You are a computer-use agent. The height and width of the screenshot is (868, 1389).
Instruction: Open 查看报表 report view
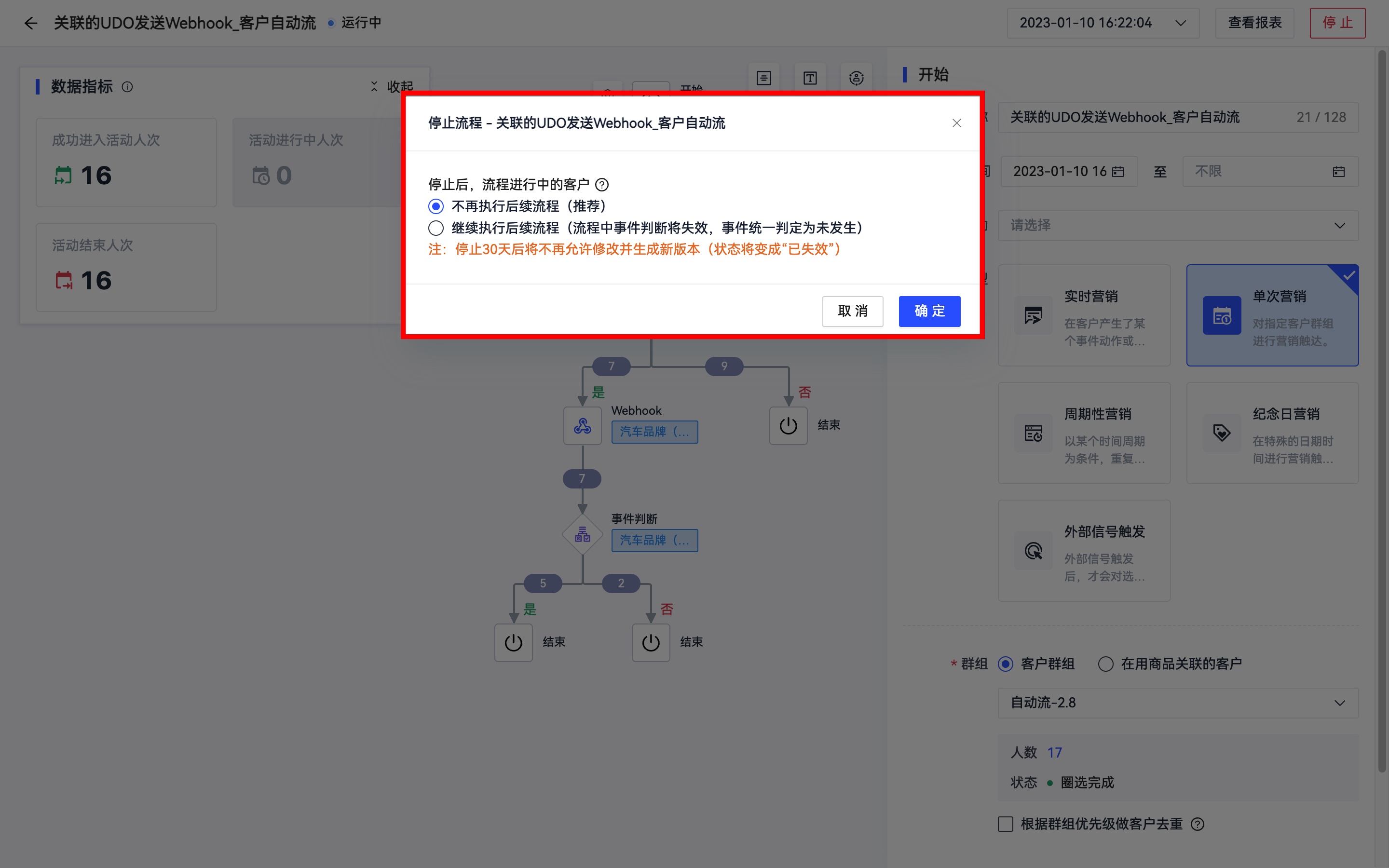coord(1255,23)
